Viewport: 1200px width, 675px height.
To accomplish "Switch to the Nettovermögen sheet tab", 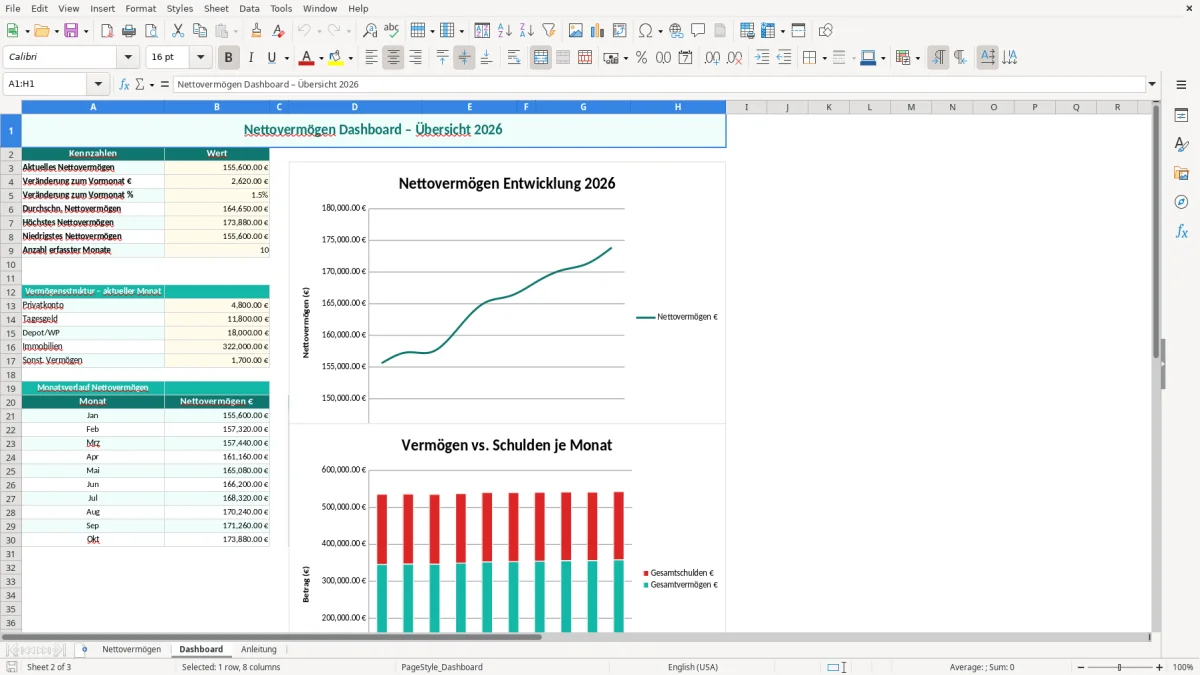I will point(131,650).
